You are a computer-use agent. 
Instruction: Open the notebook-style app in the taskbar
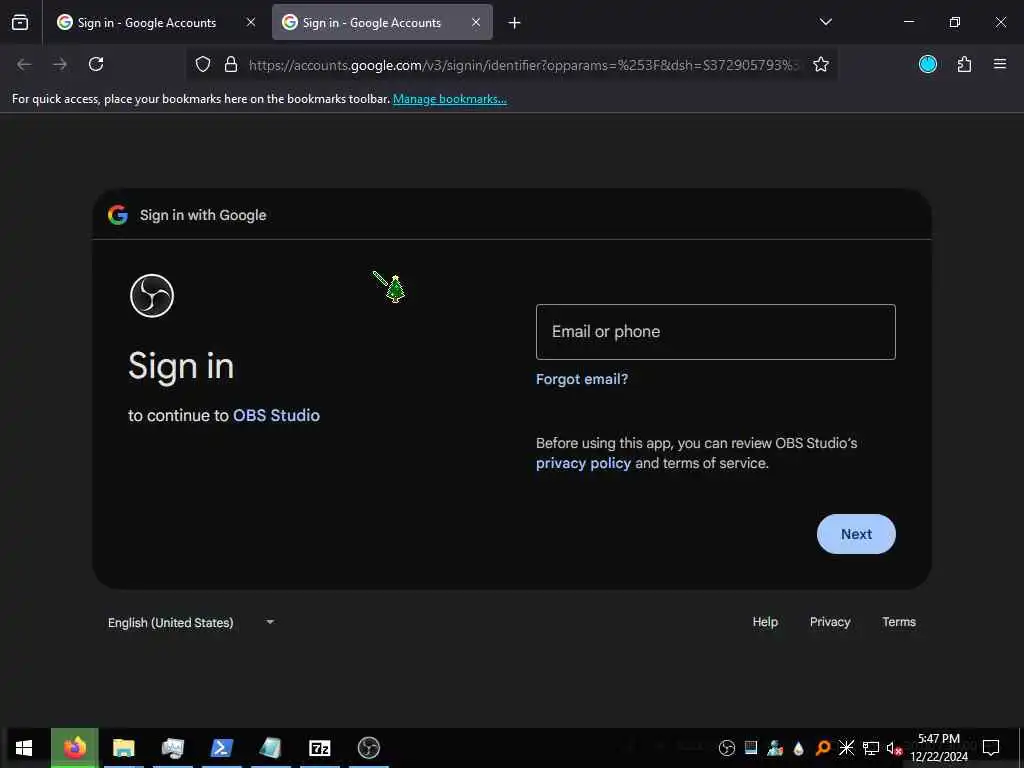(270, 748)
